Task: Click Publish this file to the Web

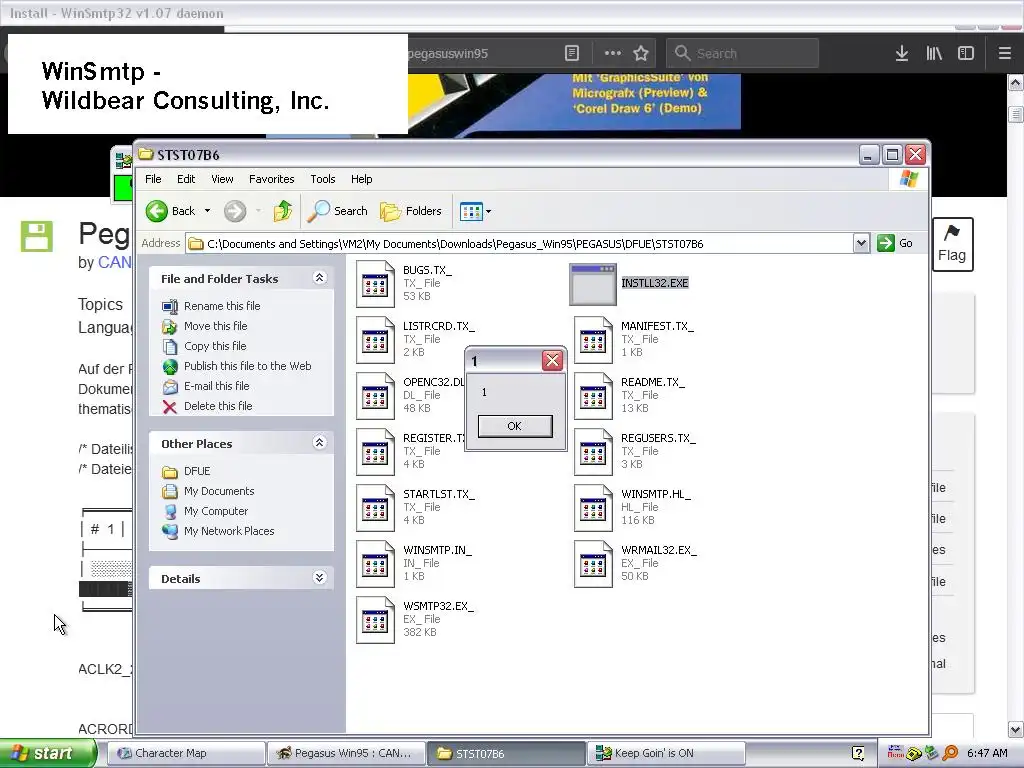Action: pos(248,366)
